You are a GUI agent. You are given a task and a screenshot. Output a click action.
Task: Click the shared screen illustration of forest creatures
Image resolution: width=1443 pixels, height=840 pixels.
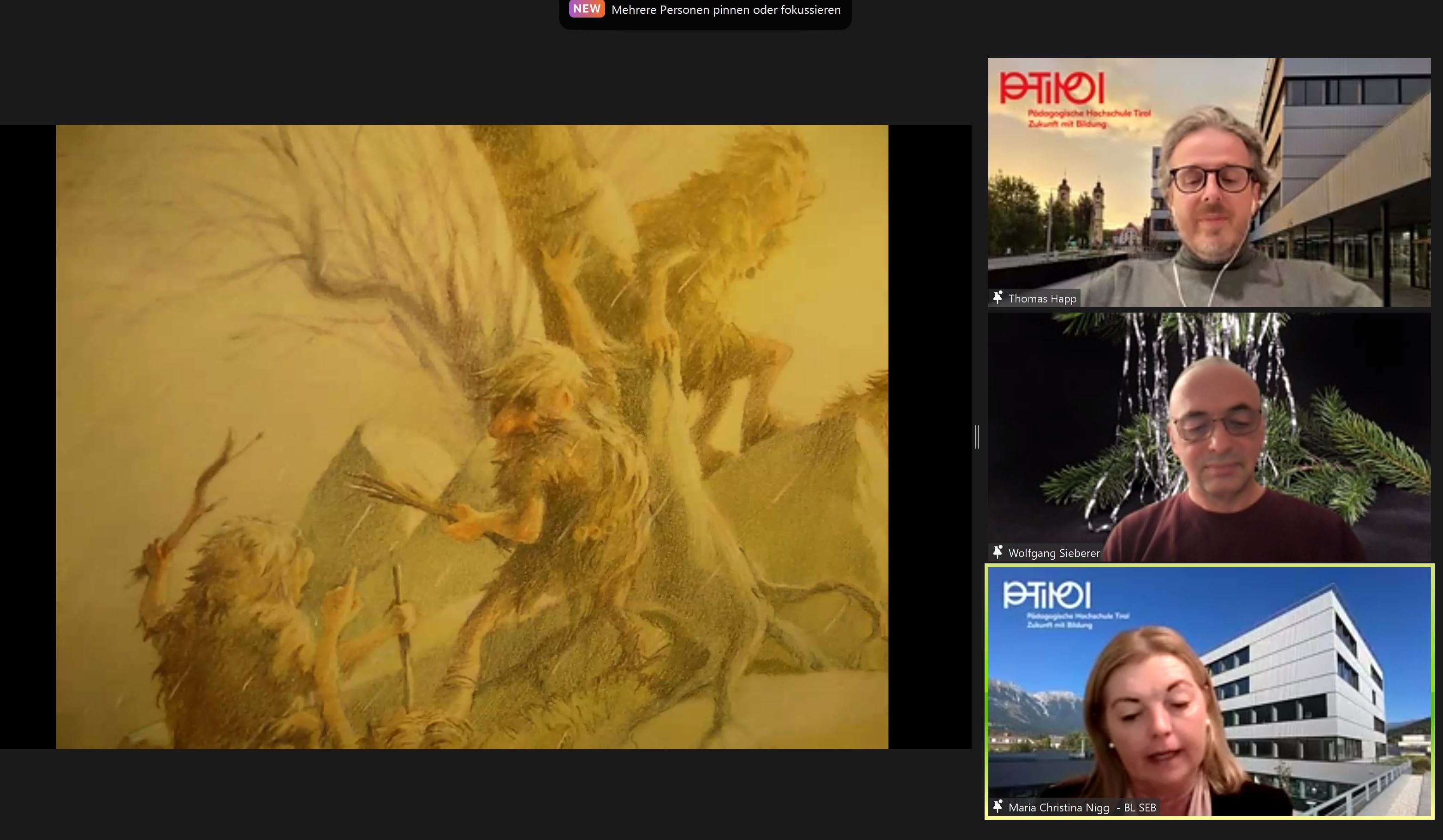click(472, 437)
